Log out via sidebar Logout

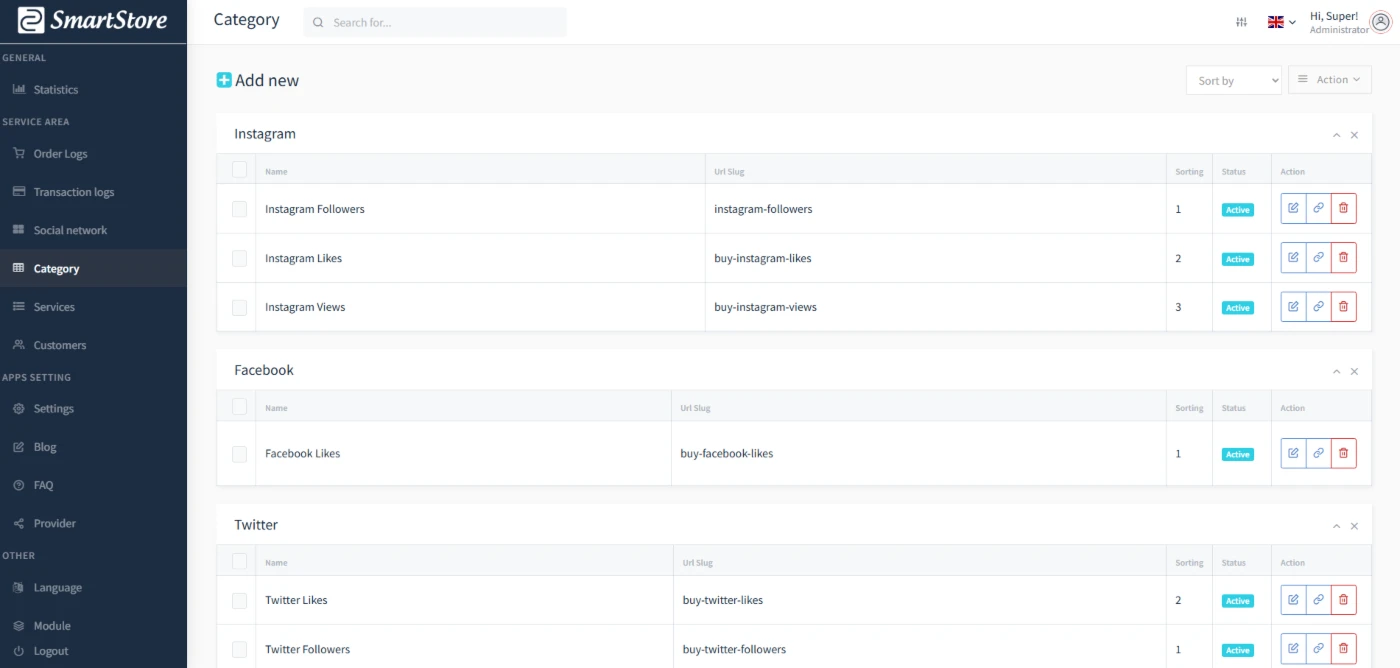93,651
